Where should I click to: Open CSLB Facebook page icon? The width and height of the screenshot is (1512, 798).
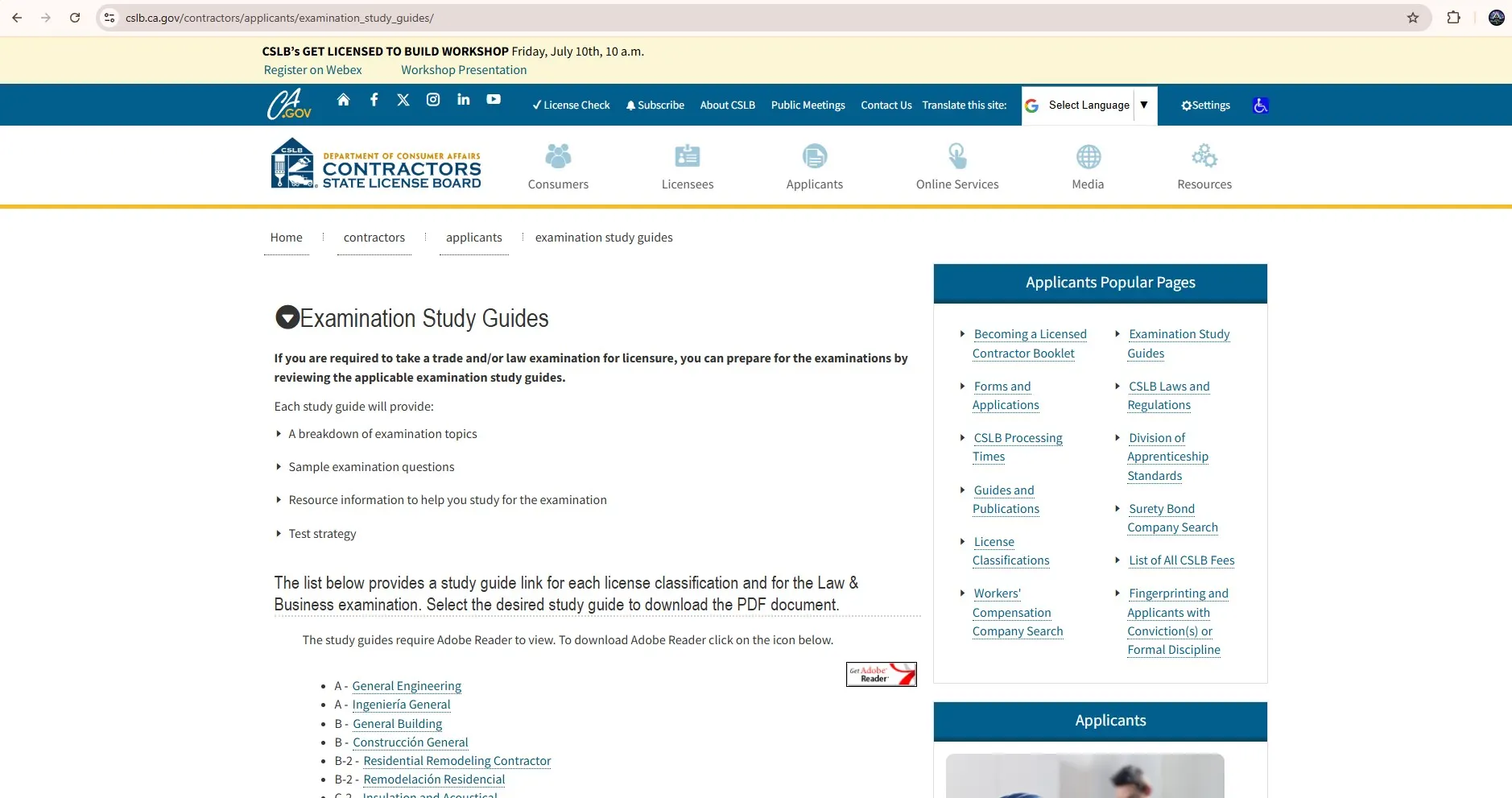click(374, 100)
